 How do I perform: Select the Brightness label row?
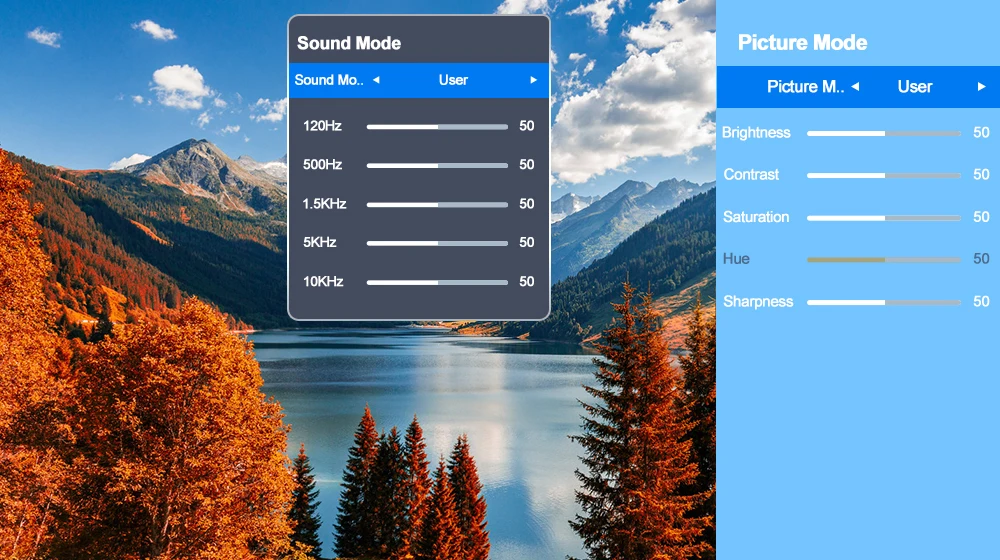click(x=756, y=133)
